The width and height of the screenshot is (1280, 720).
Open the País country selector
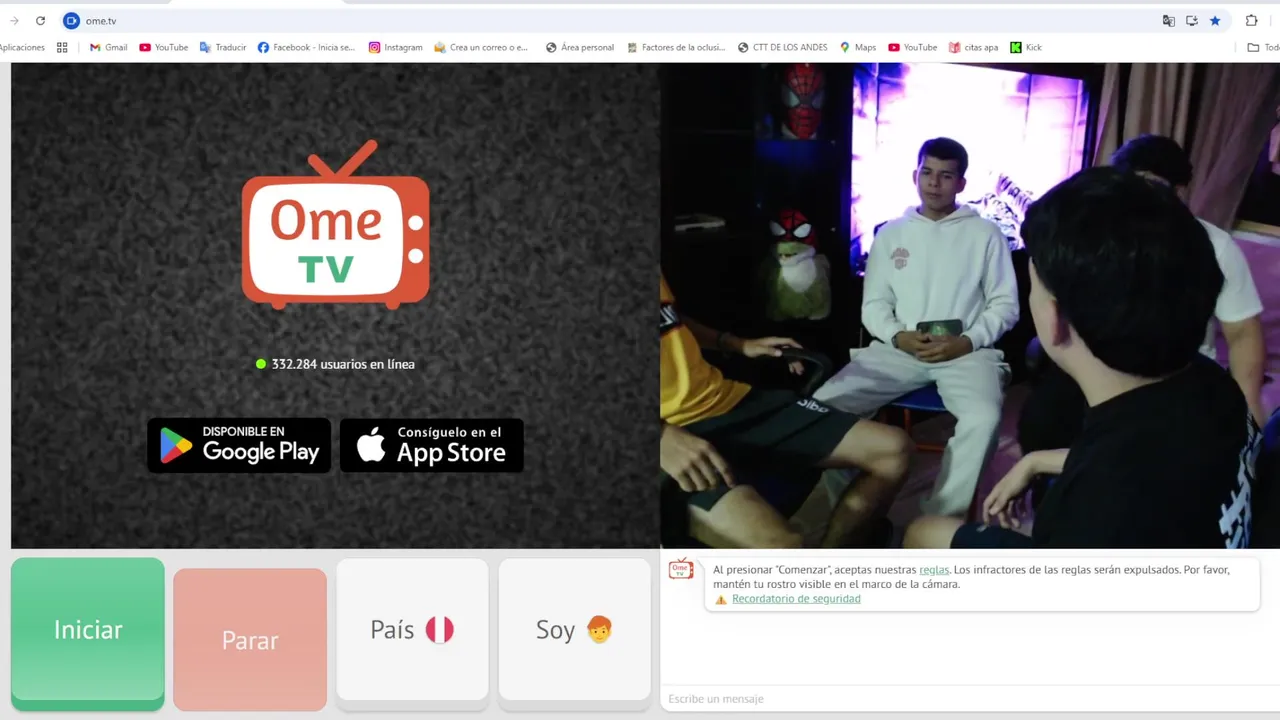click(x=412, y=634)
